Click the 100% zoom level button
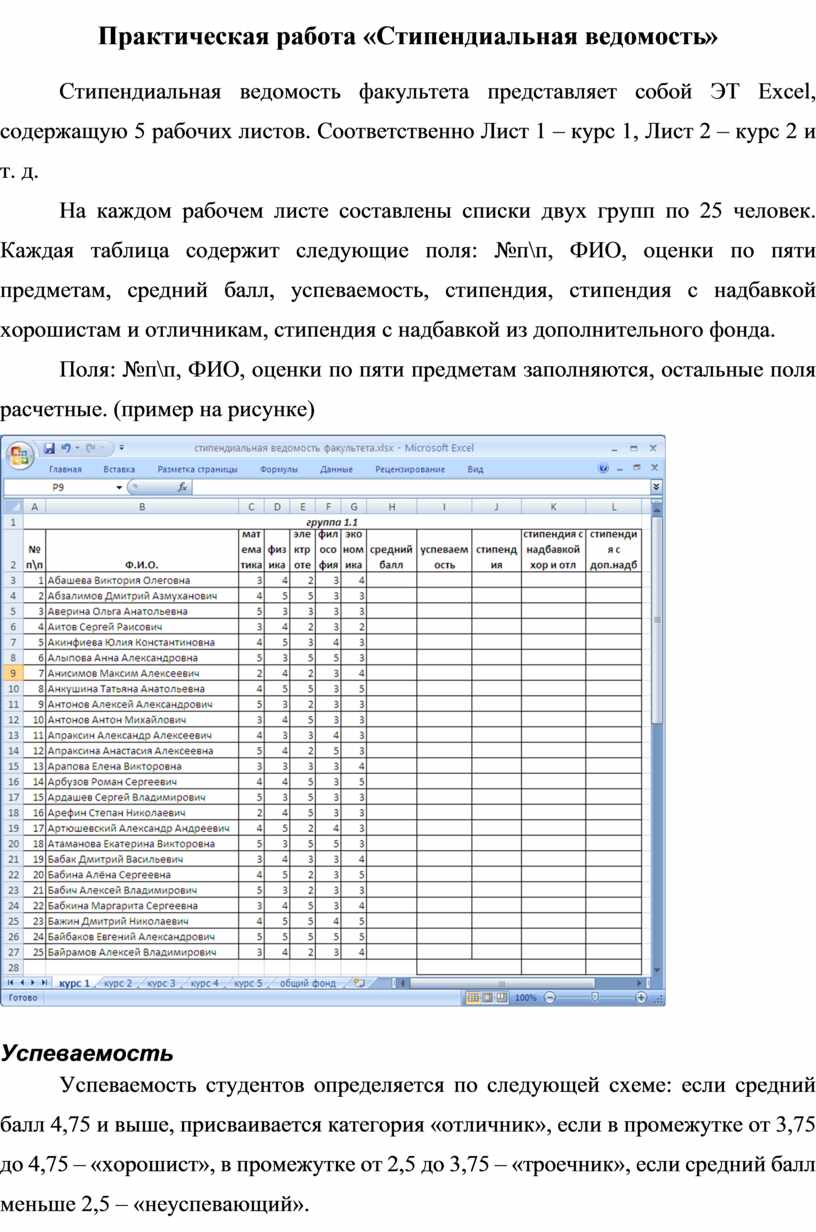Viewport: 816px width, 1232px height. pyautogui.click(x=526, y=998)
